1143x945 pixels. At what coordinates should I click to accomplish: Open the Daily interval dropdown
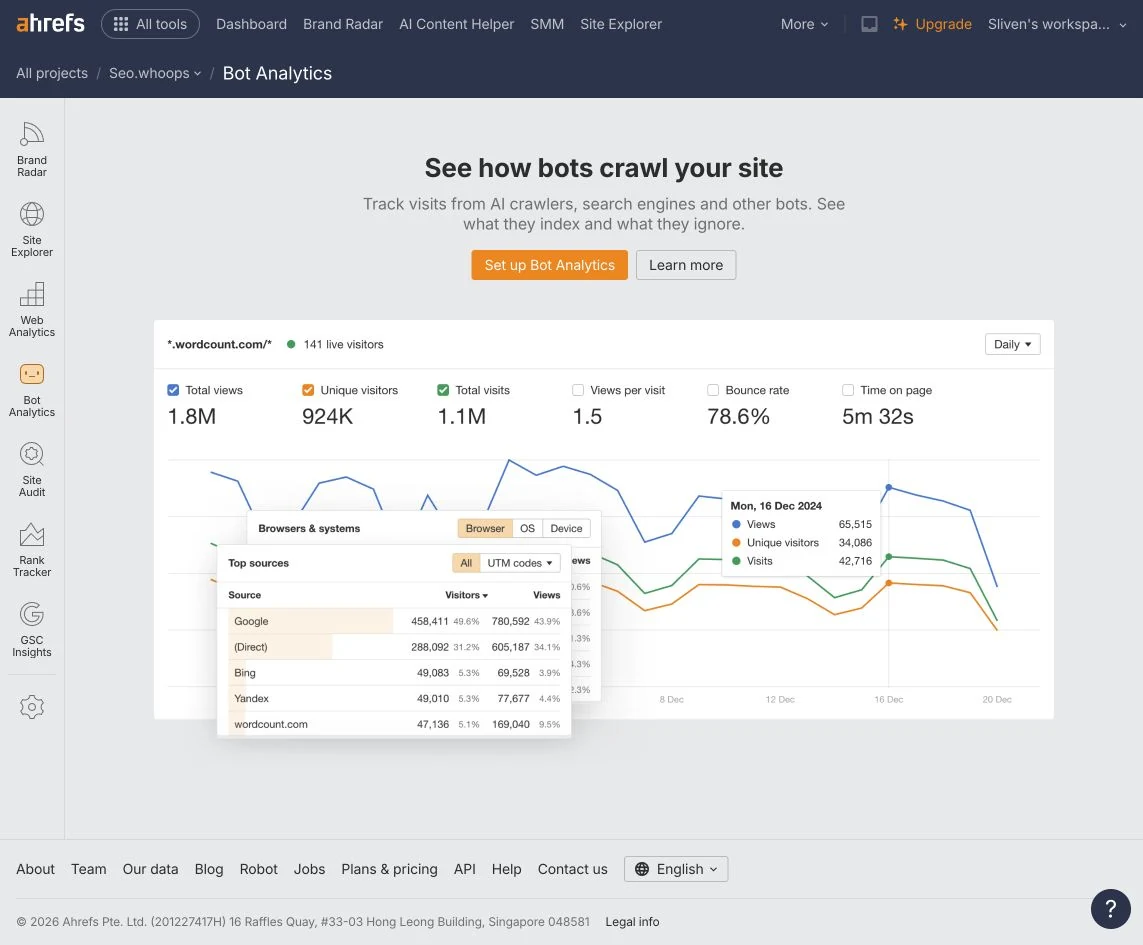tap(1012, 344)
